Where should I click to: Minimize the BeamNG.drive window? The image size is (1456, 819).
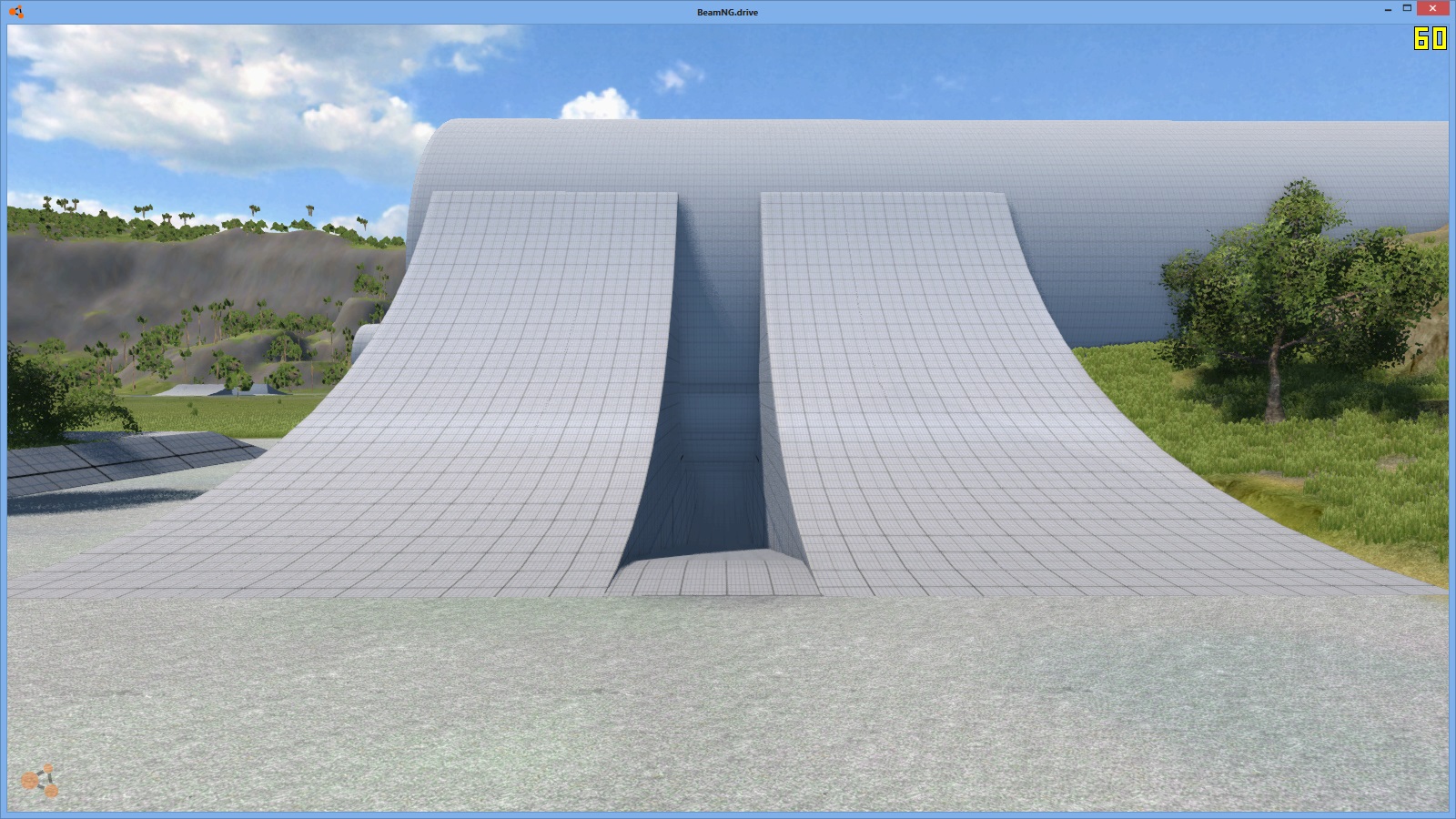(1388, 10)
